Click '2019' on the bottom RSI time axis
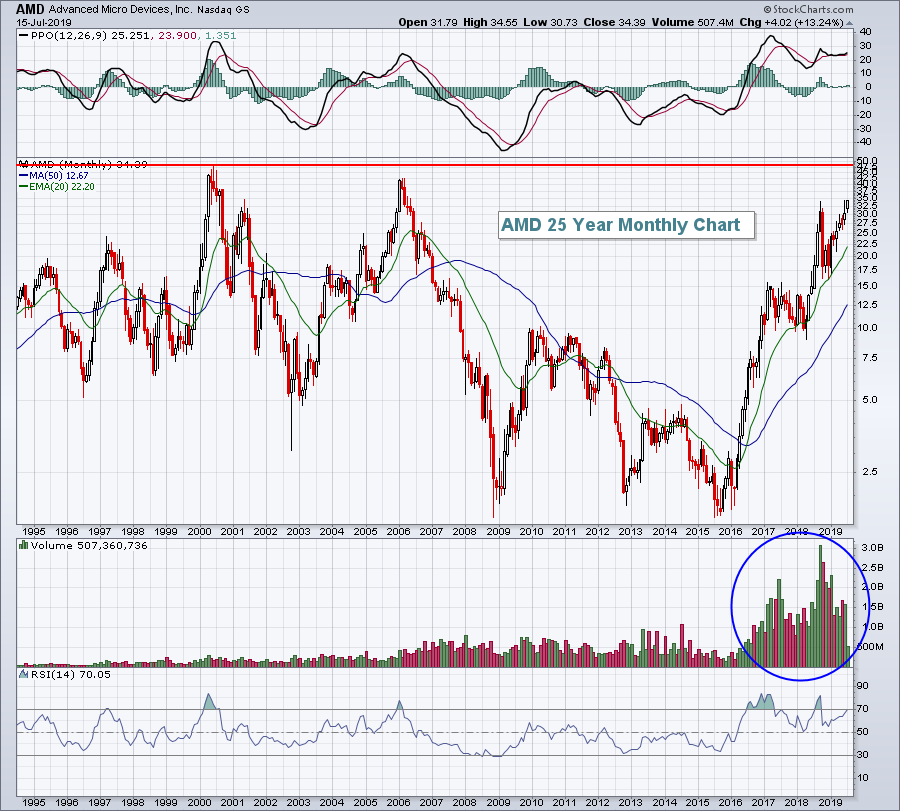This screenshot has height=811, width=900. click(830, 802)
